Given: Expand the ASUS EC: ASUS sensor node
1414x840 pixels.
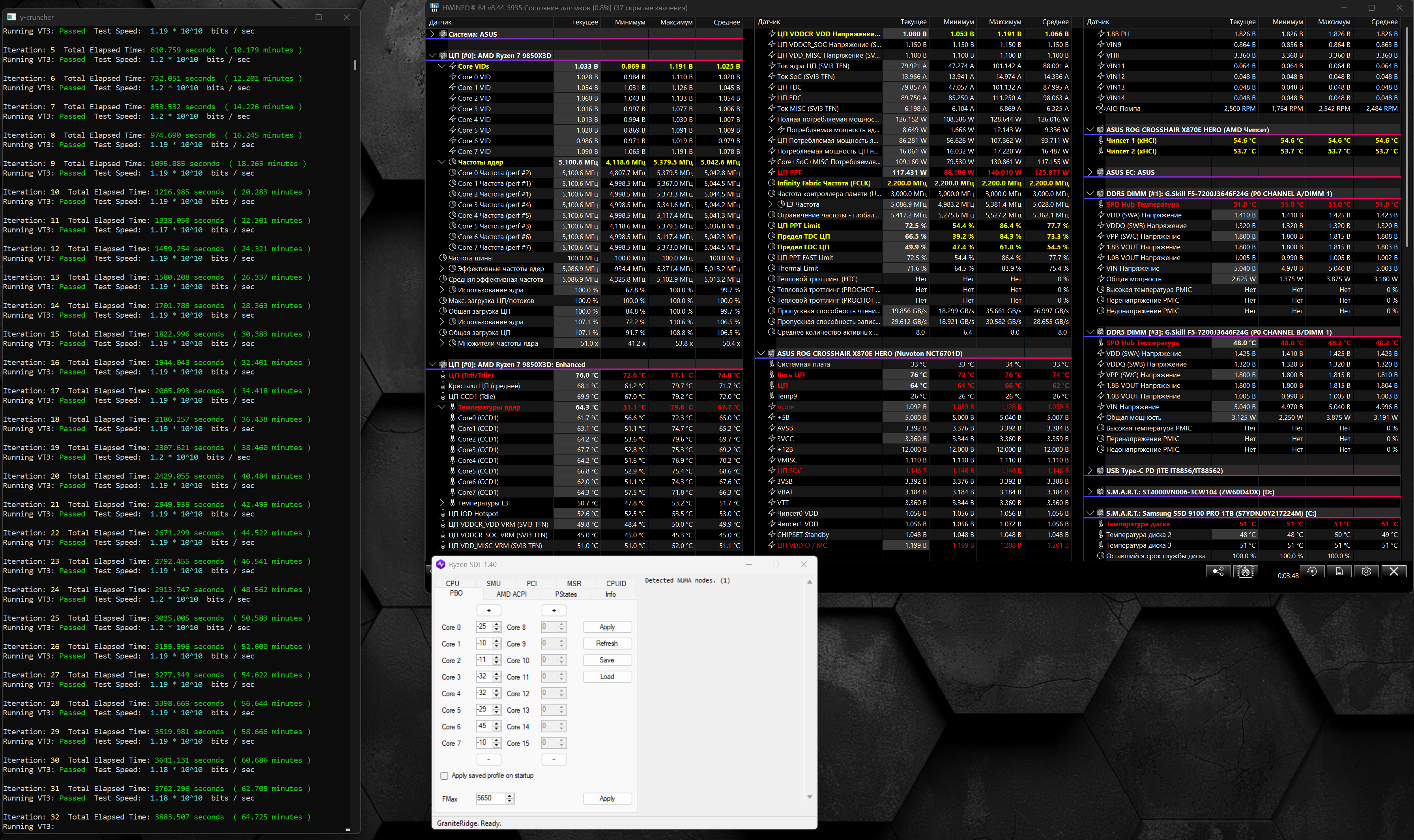Looking at the screenshot, I should pos(1090,172).
